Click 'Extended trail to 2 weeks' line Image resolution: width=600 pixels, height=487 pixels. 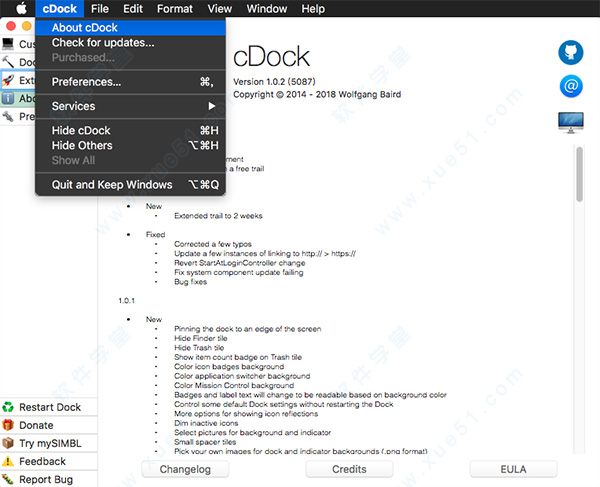[x=218, y=216]
